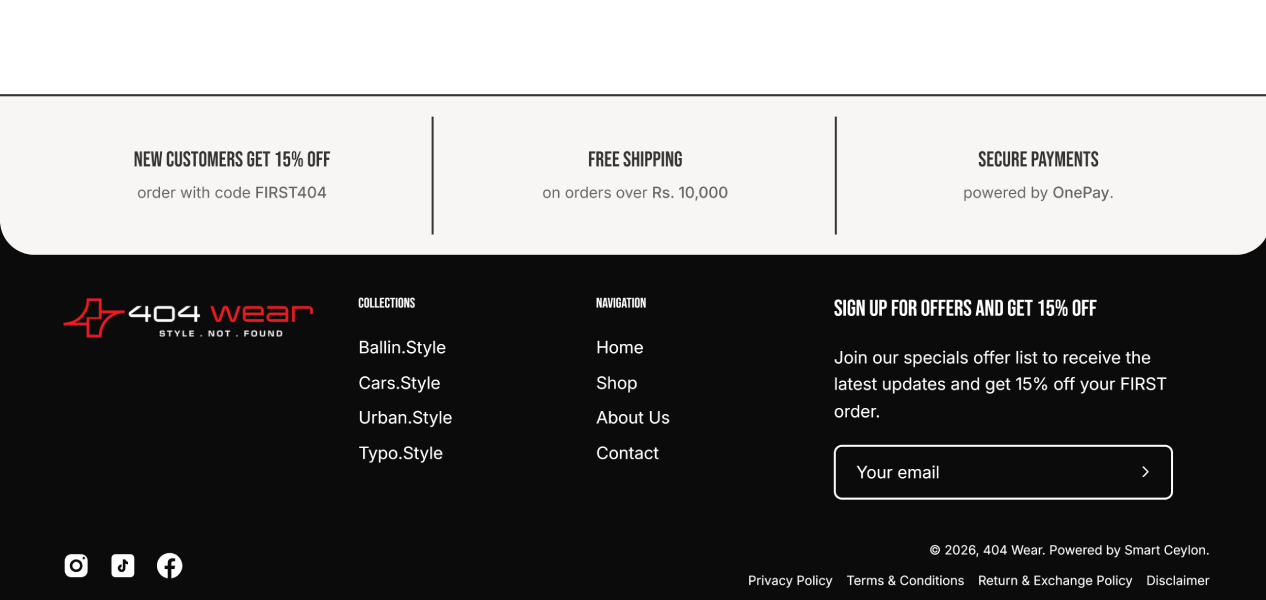Viewport: 1266px width, 600px height.
Task: Open the Shop navigation link
Action: (616, 383)
